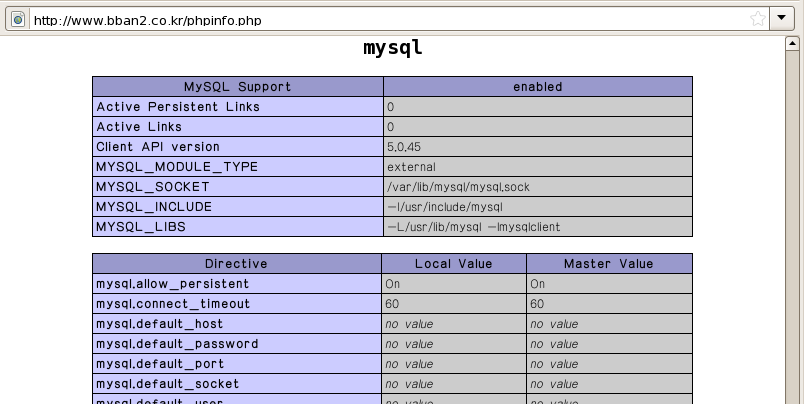Viewport: 804px width, 404px height.
Task: Click the version value '5.0.45'
Action: point(404,147)
